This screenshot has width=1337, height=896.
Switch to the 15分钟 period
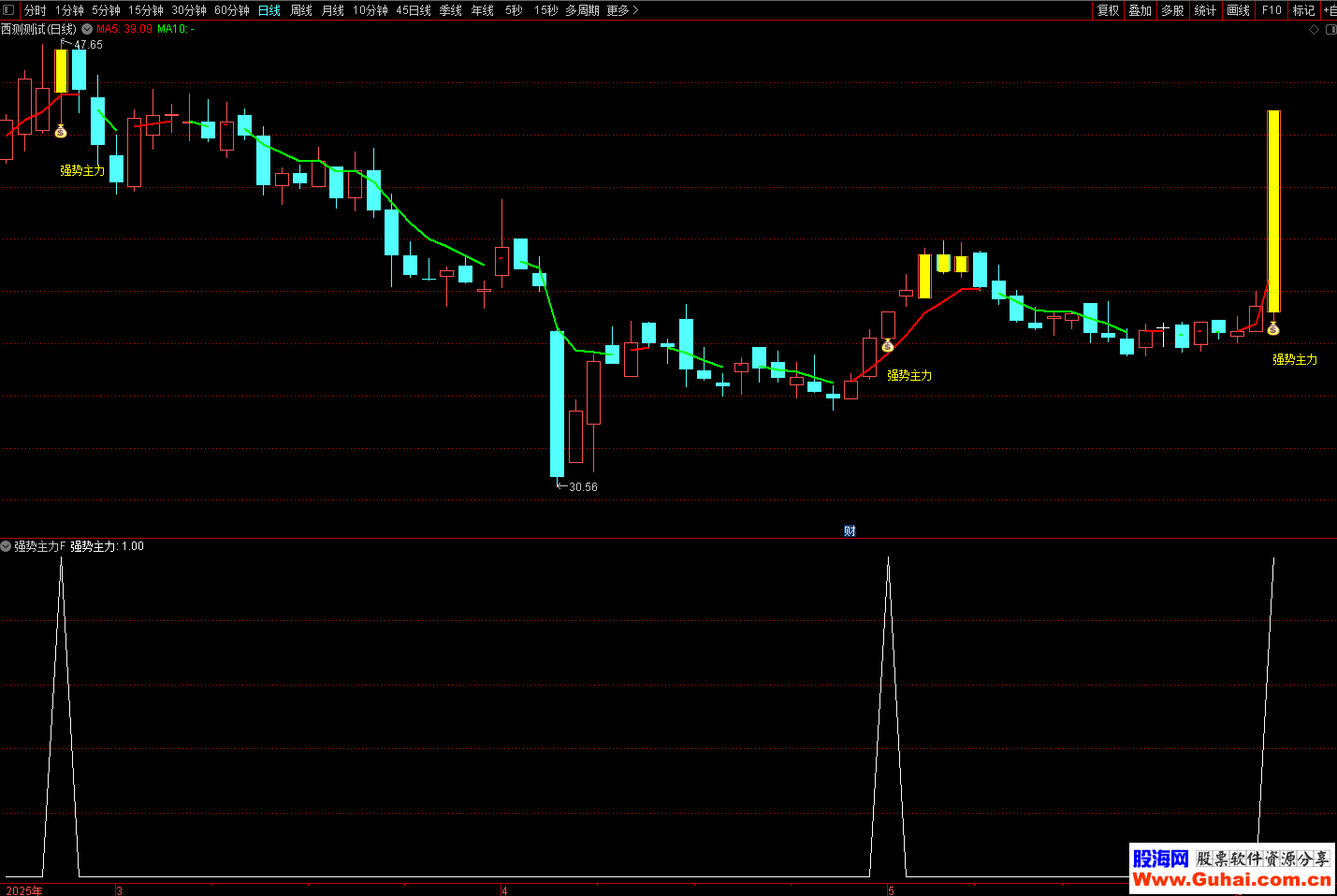(146, 10)
